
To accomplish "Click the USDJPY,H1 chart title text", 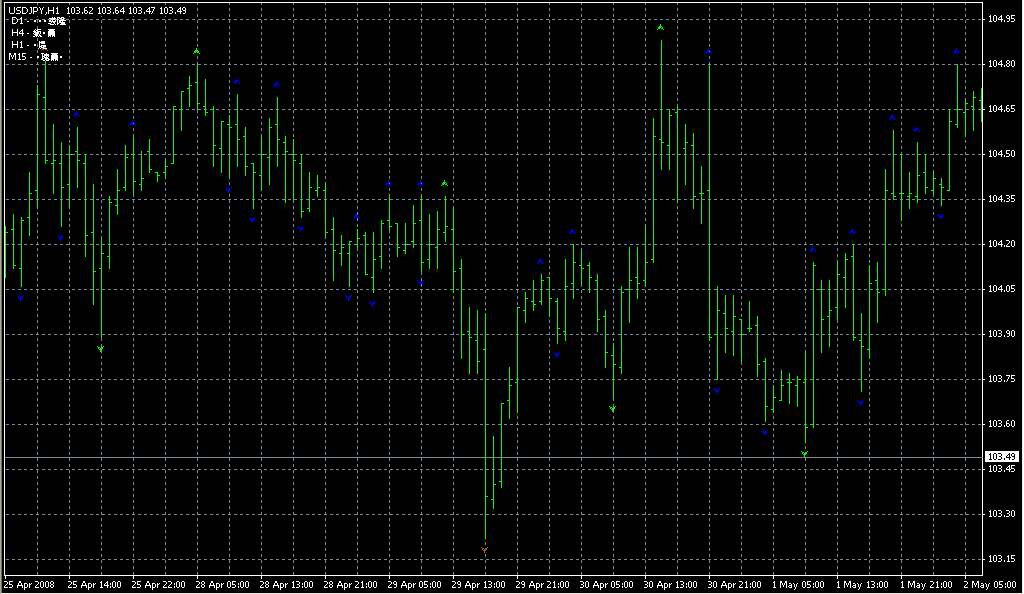I will [x=35, y=9].
